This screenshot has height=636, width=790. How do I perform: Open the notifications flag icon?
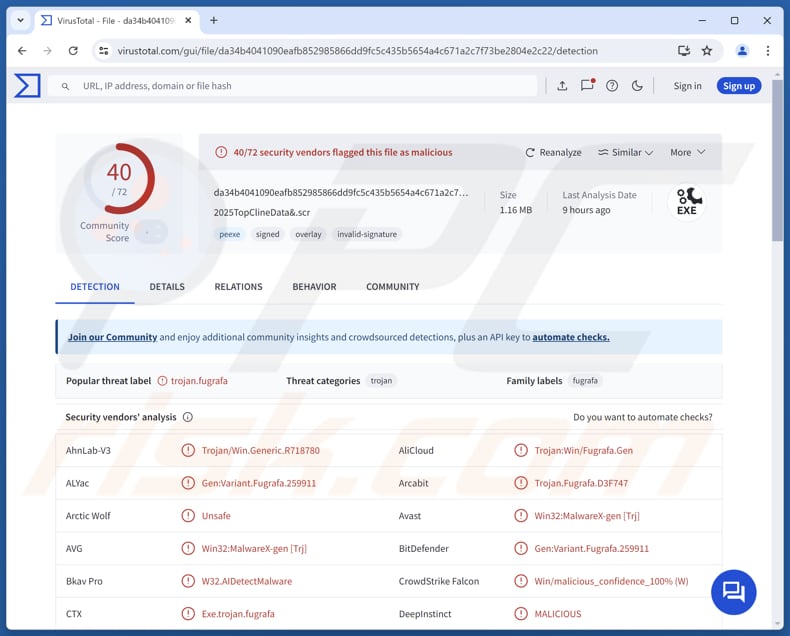click(587, 86)
